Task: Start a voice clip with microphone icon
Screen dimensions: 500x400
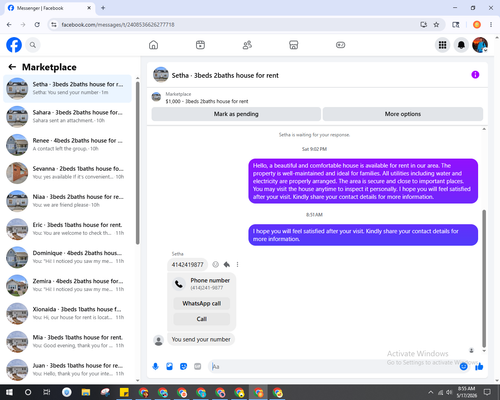Action: [x=155, y=367]
